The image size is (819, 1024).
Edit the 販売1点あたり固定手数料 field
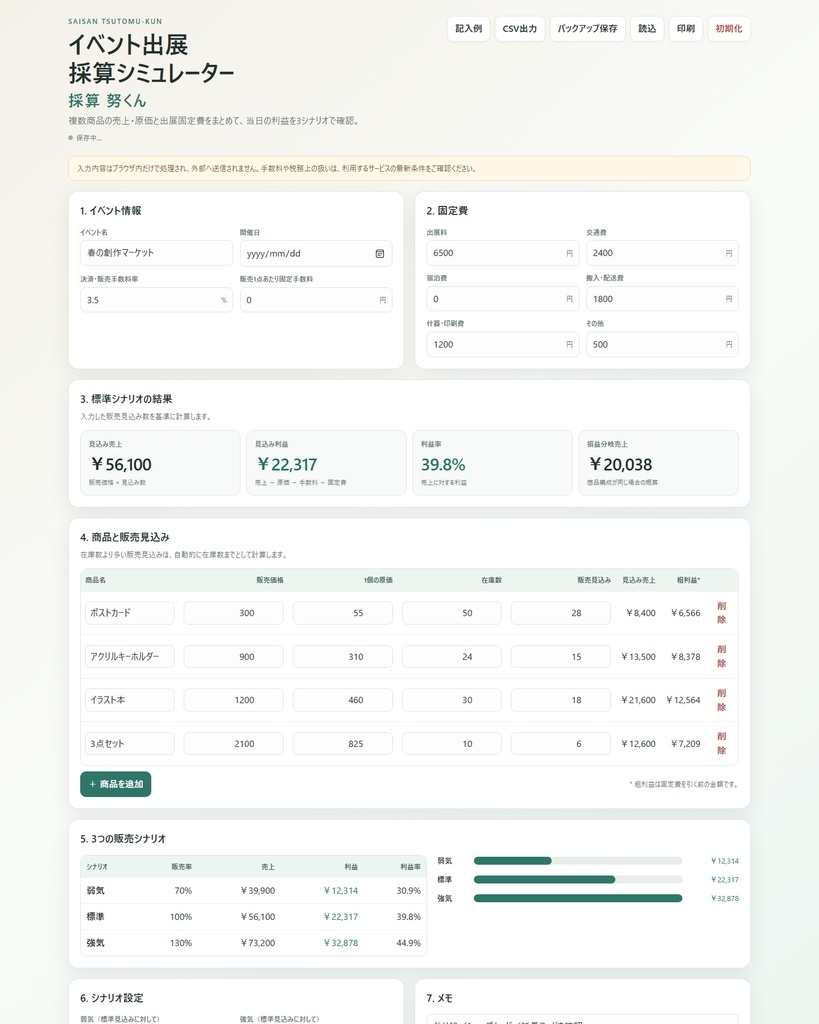pyautogui.click(x=316, y=300)
